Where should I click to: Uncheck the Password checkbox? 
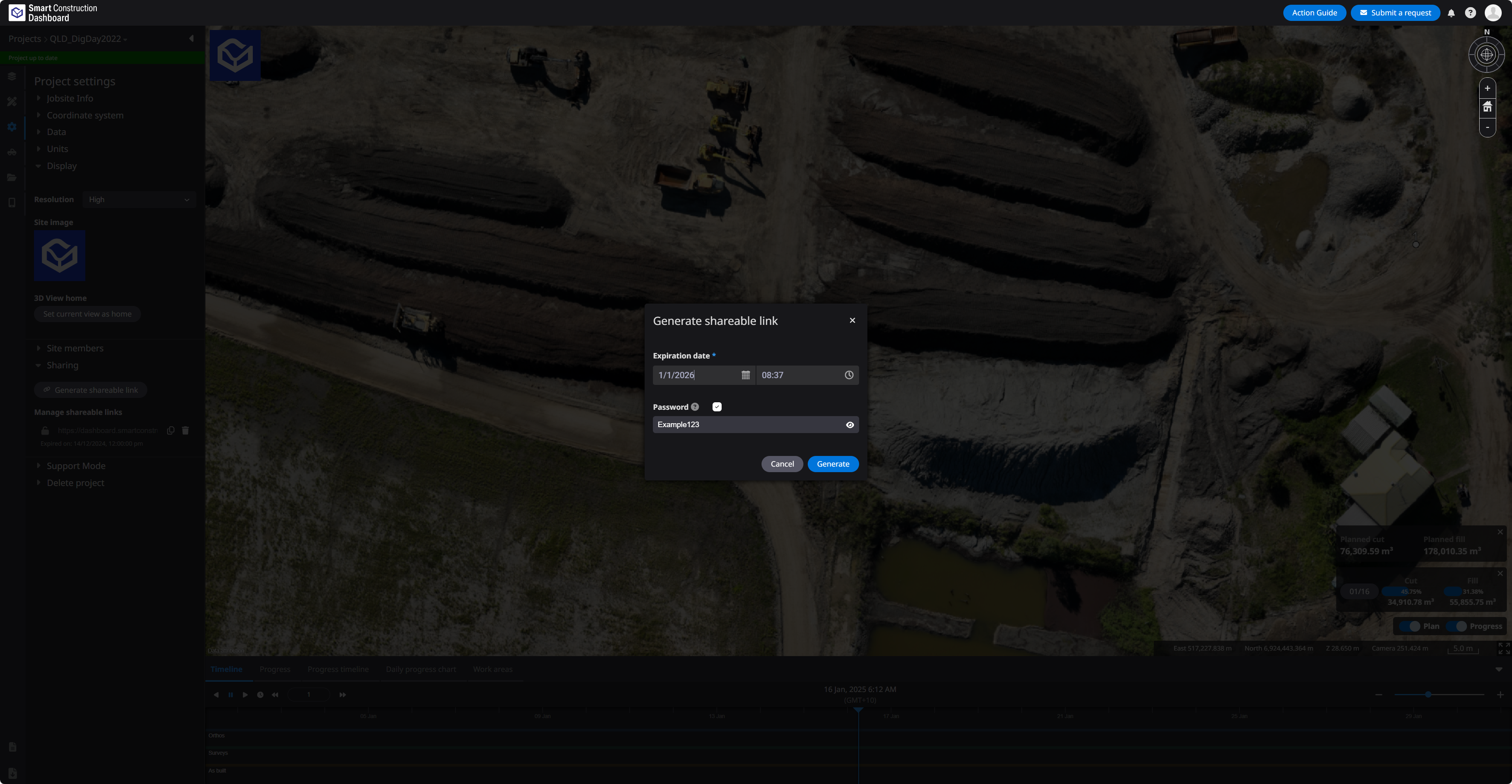pos(717,407)
